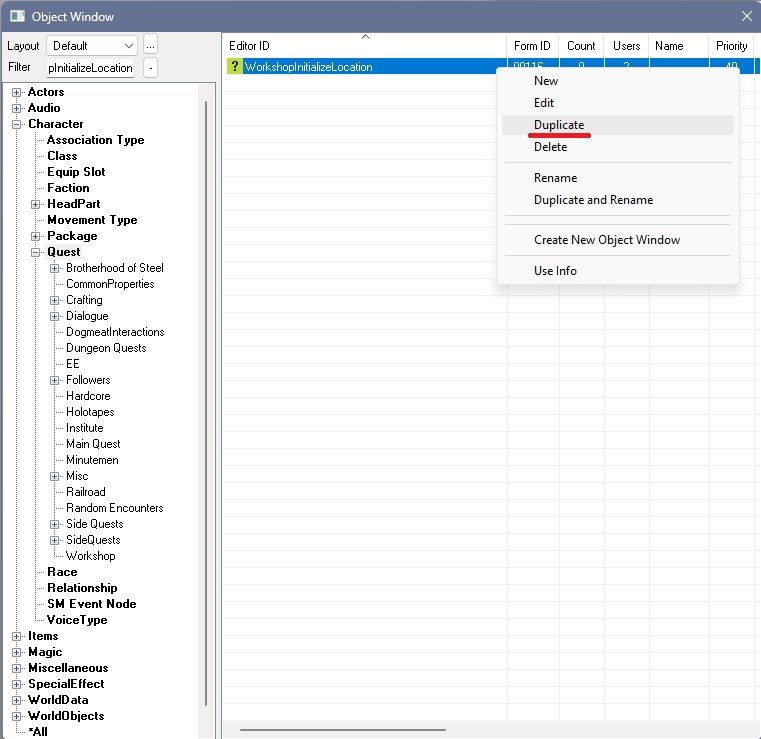Select Railroad quest category
The height and width of the screenshot is (739, 761).
pyautogui.click(x=86, y=493)
